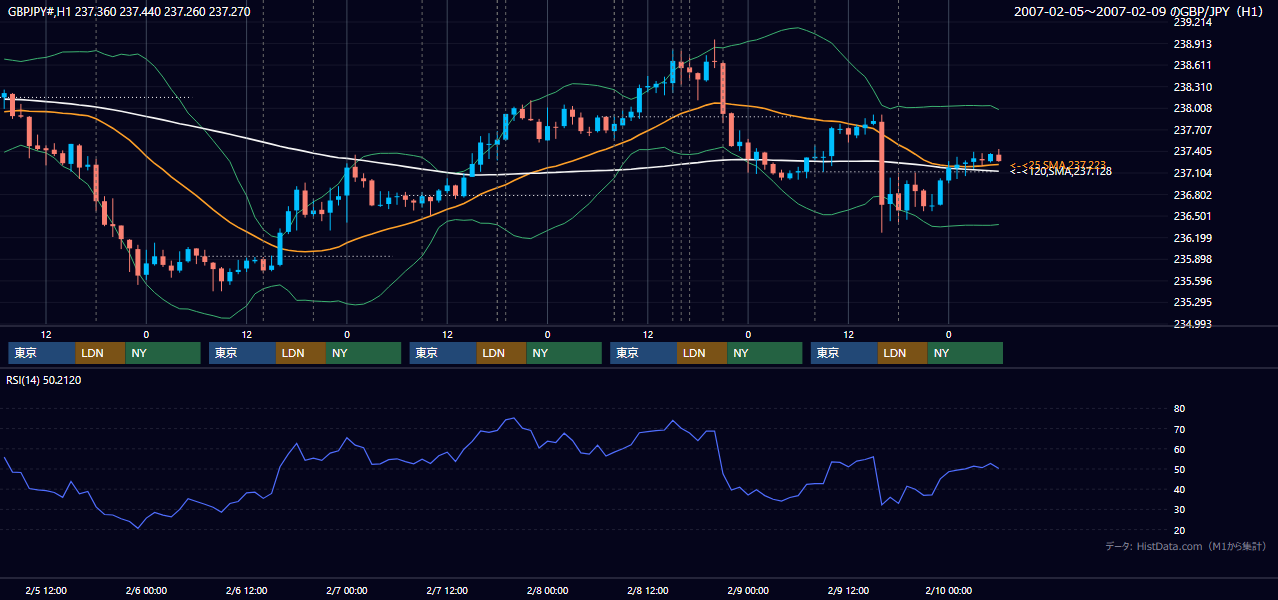Select the 238.008 price axis value
This screenshot has width=1278, height=600.
[1191, 108]
